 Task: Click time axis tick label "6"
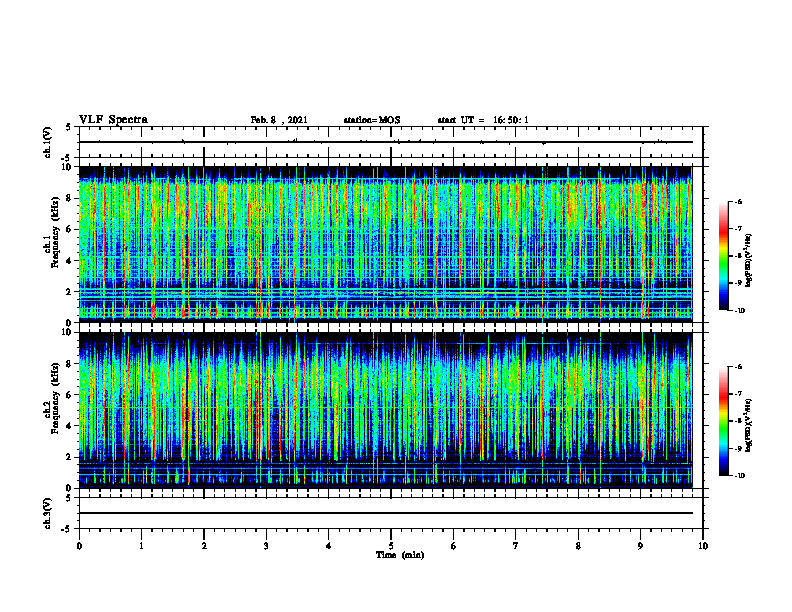click(x=454, y=546)
